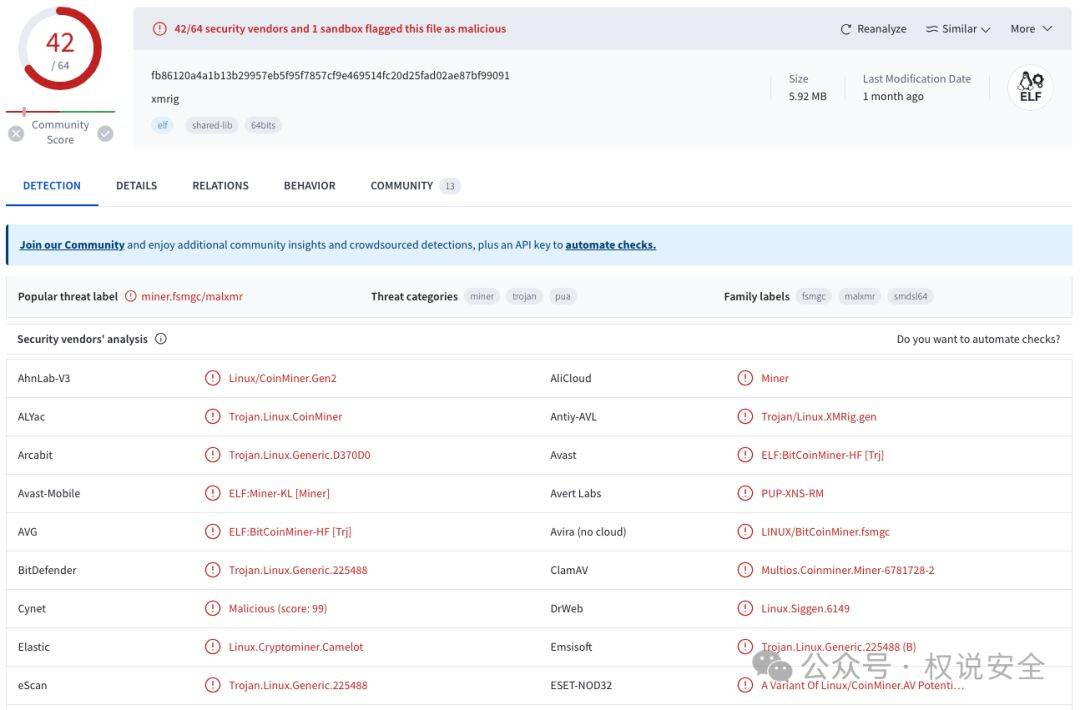Screen dimensions: 1080x710
Task: Vote negative with community score X icon
Action: (17, 134)
